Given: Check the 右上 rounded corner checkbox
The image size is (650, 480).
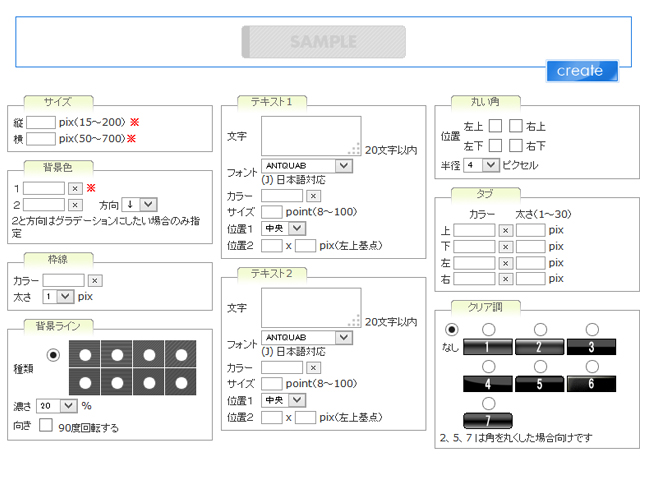Looking at the screenshot, I should 516,126.
